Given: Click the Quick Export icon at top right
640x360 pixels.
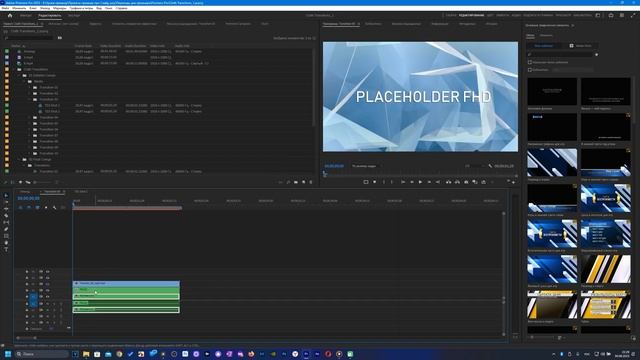Looking at the screenshot, I should pos(611,16).
